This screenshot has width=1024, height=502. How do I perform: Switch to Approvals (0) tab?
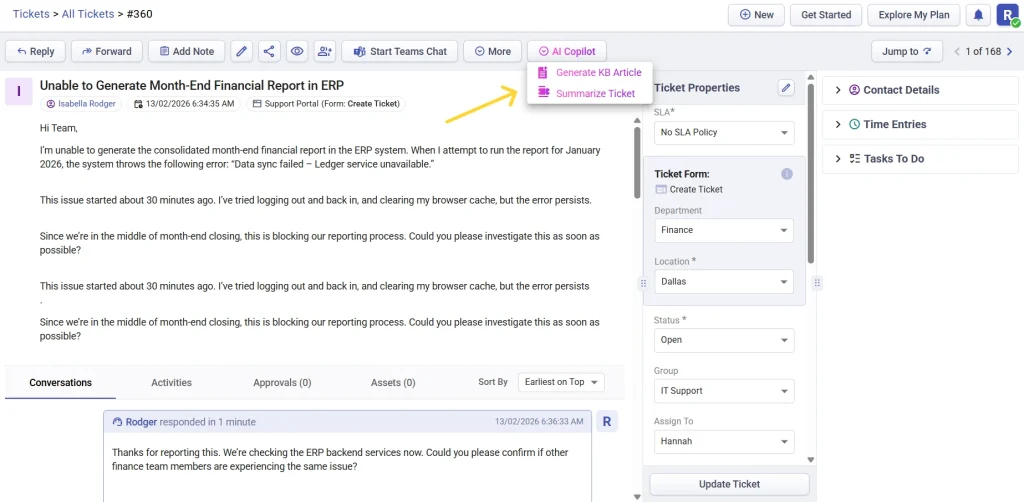coord(282,383)
